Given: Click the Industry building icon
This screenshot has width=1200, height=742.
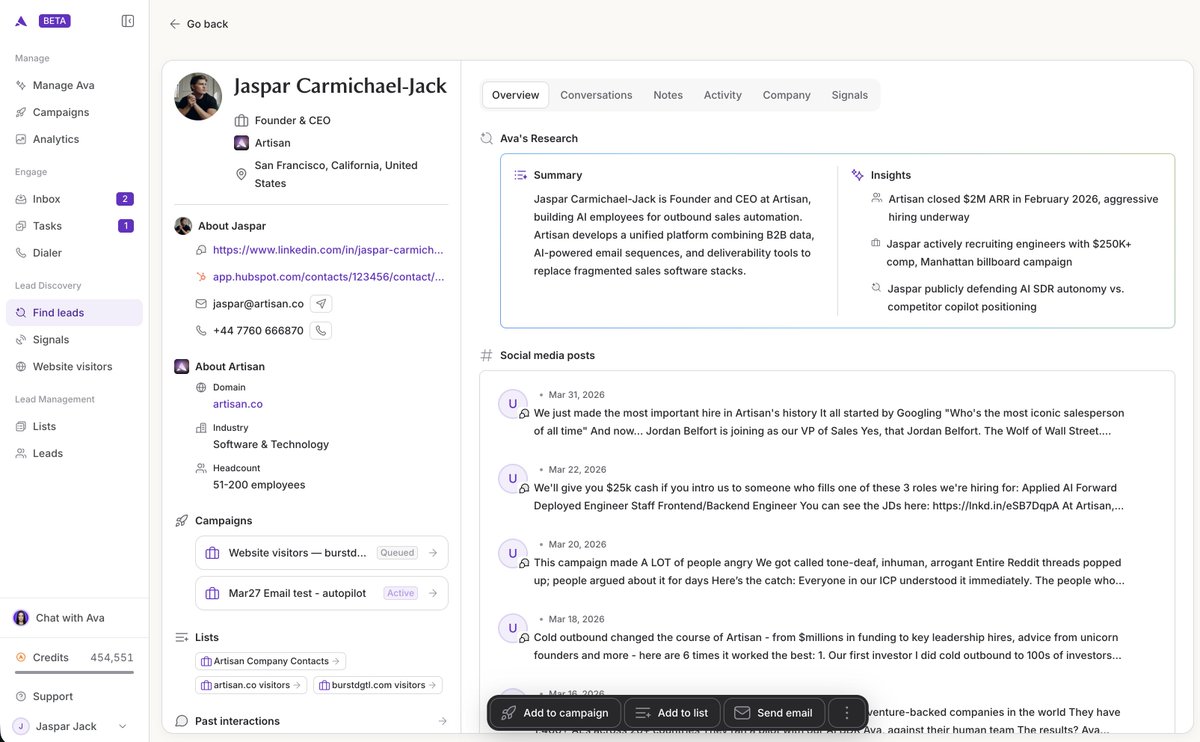Looking at the screenshot, I should click(202, 428).
